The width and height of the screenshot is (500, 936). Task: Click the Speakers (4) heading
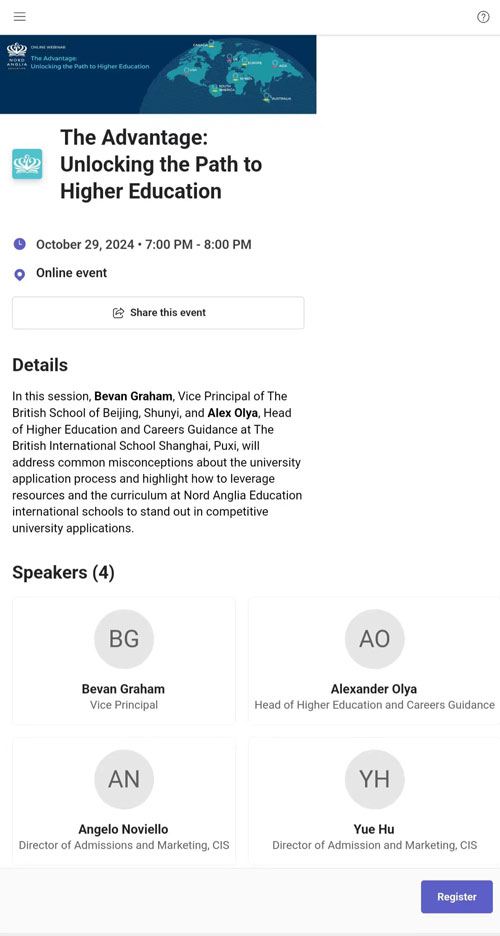click(63, 572)
